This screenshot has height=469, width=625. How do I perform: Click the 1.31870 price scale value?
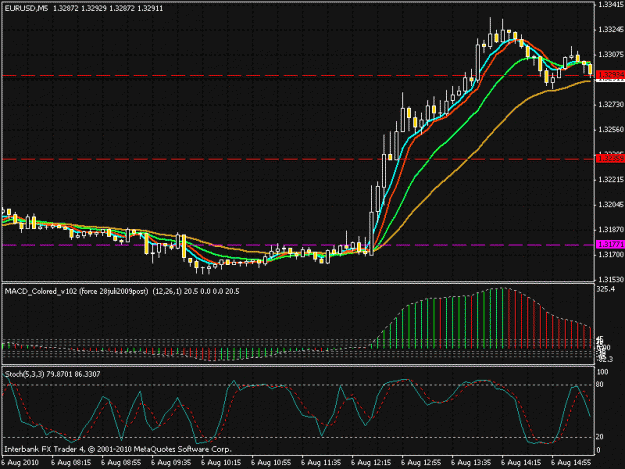click(x=610, y=230)
